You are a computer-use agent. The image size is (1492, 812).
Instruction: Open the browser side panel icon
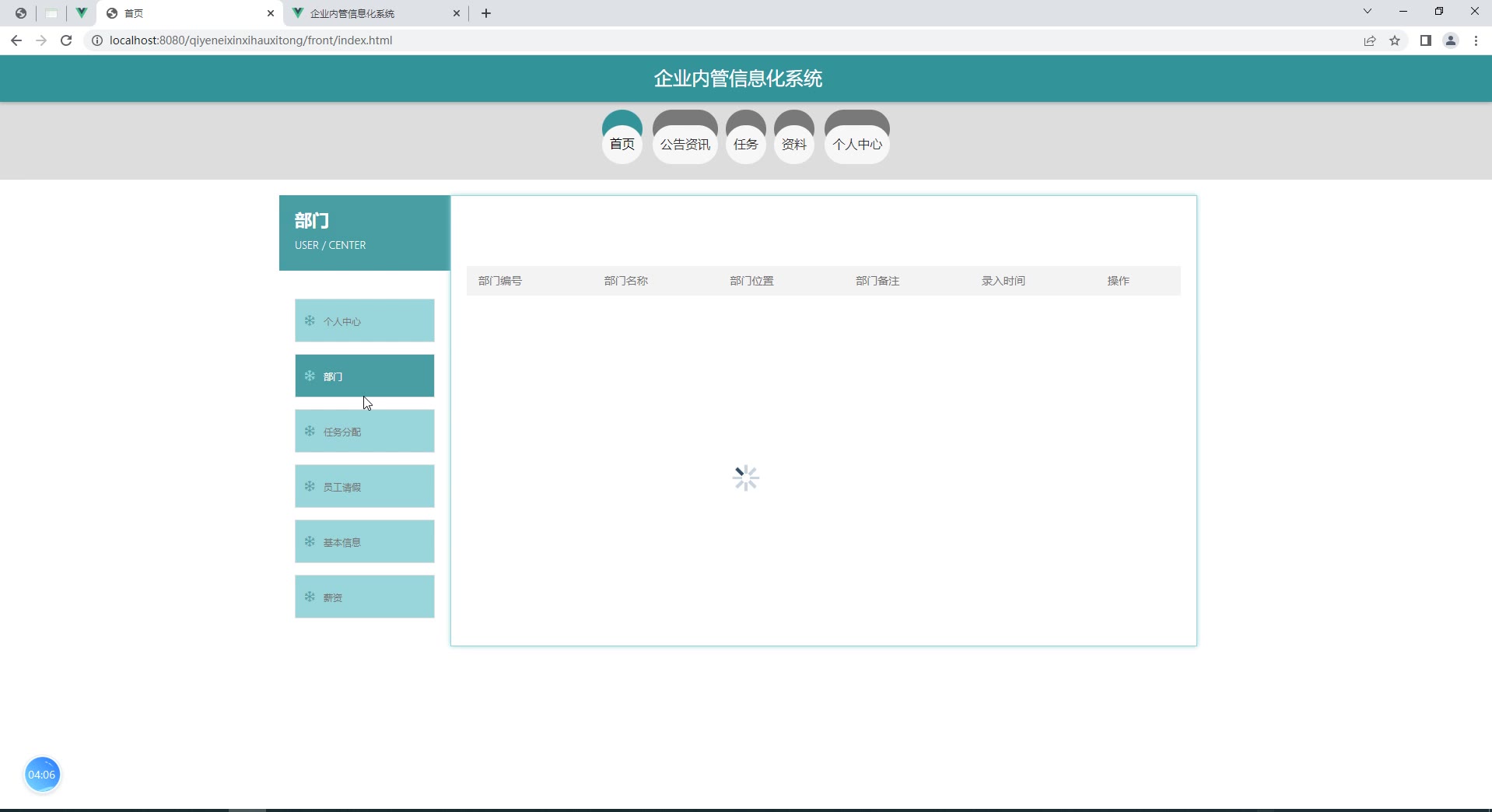1425,40
